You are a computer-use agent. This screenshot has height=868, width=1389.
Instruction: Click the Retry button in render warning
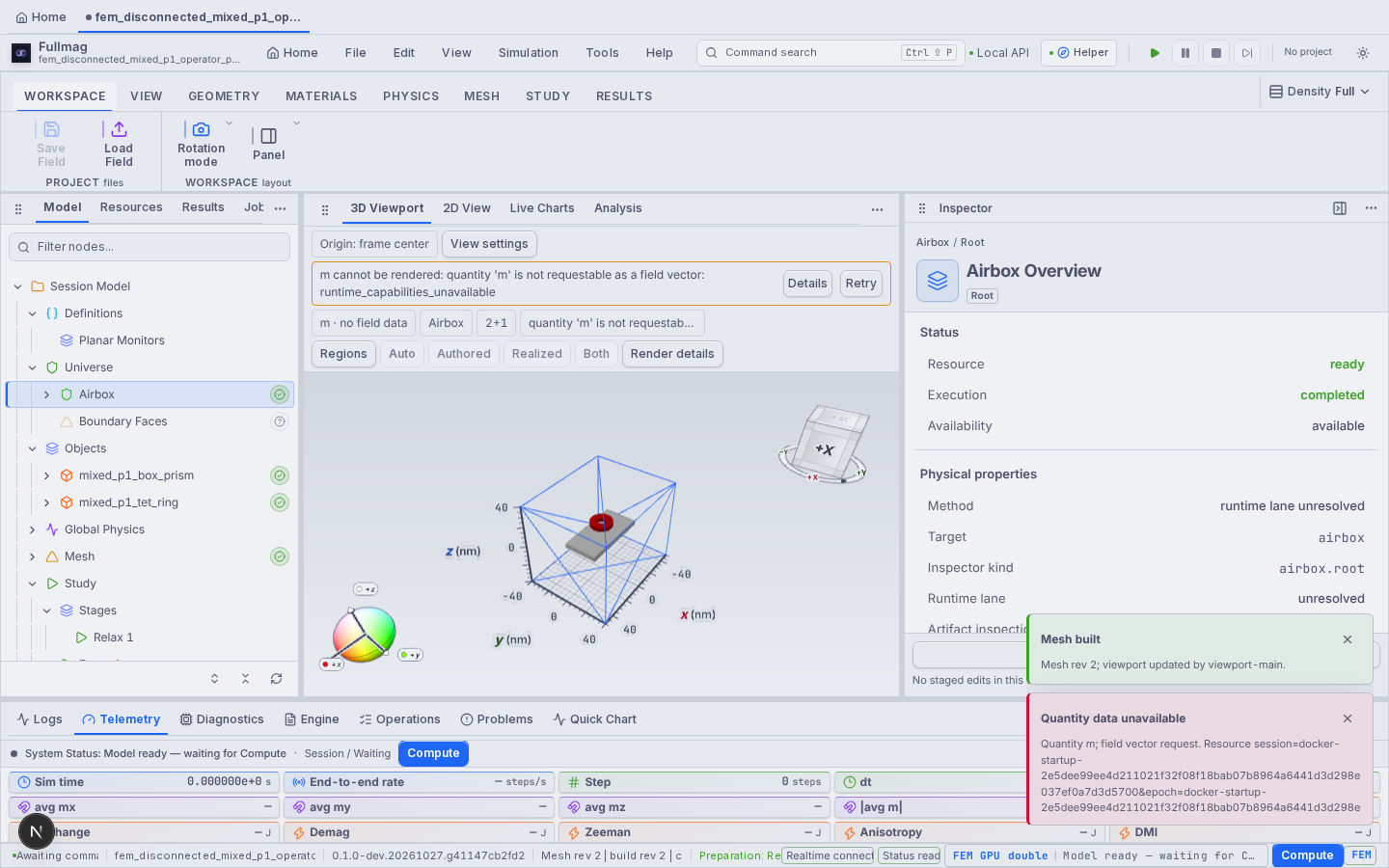[860, 284]
